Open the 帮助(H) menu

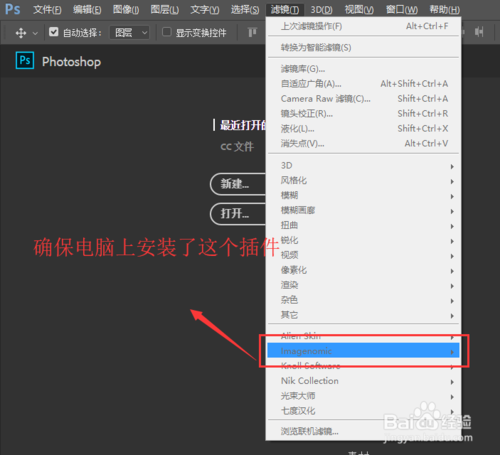[445, 10]
